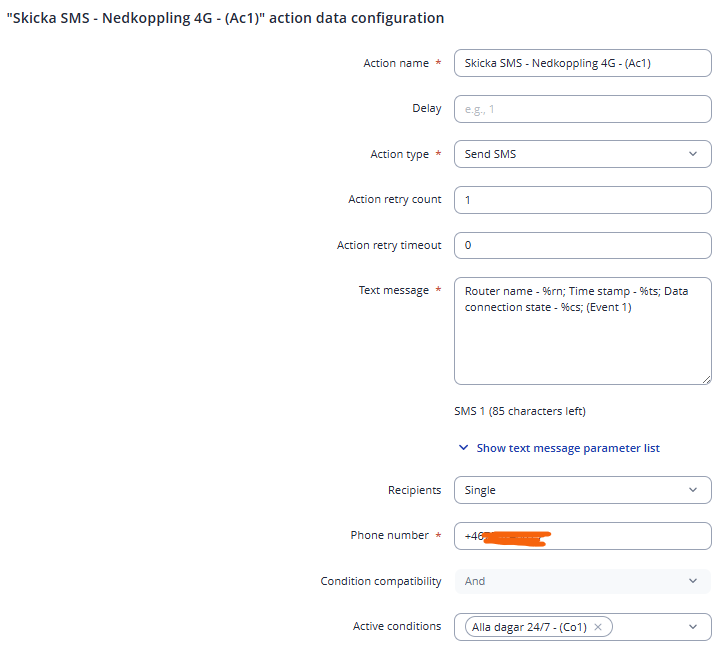Click the "SMS 1 (85 characters left)" counter text
Viewport: 726px width, 659px height.
pos(520,411)
